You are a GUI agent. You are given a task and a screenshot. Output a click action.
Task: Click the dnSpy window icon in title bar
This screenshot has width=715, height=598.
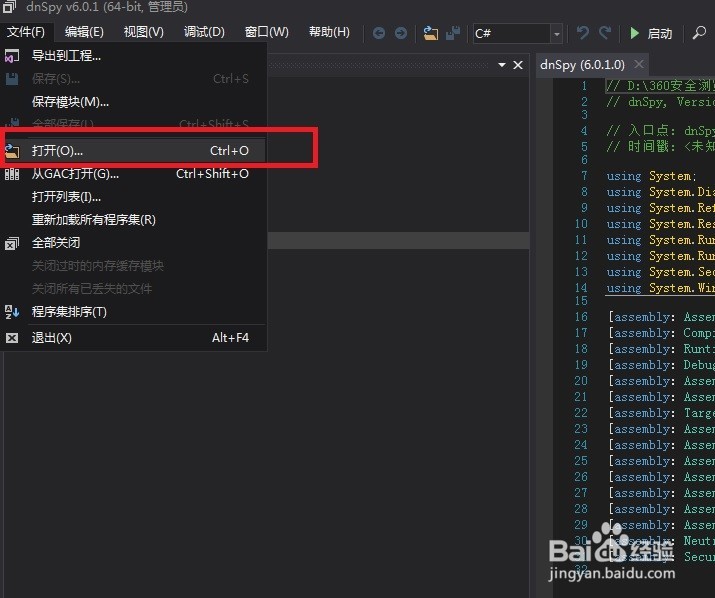click(x=9, y=6)
